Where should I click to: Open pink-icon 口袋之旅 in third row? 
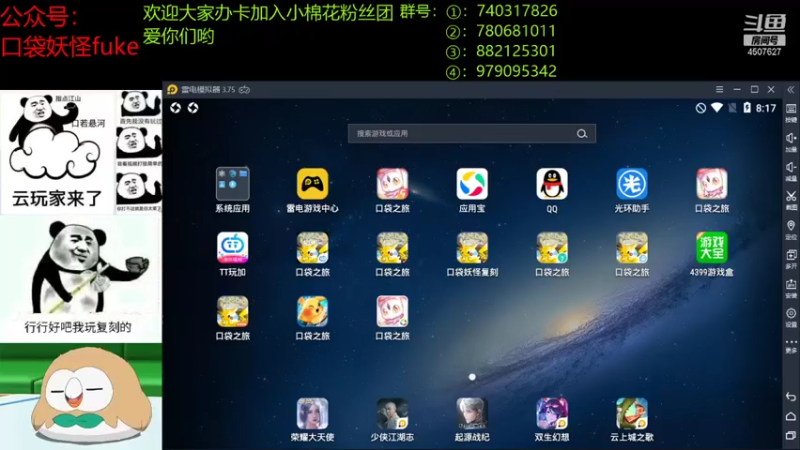[x=392, y=312]
